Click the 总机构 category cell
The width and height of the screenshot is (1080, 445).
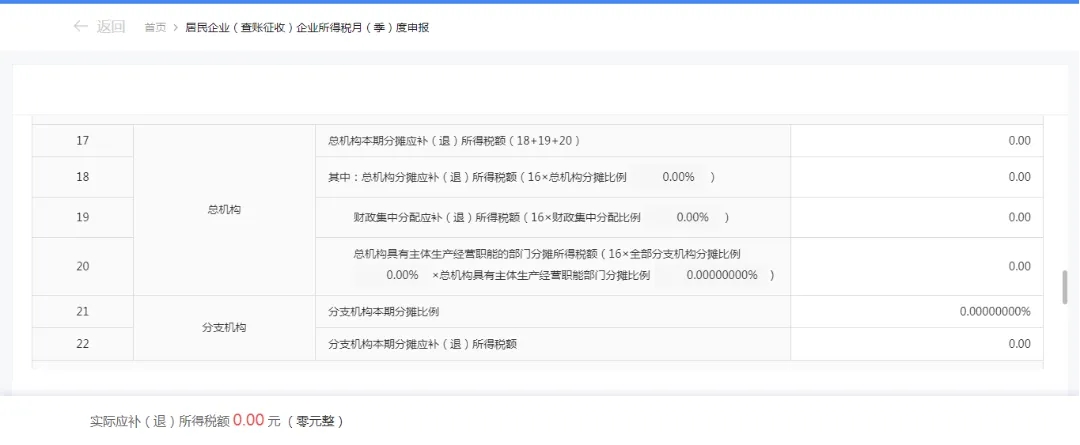click(225, 210)
